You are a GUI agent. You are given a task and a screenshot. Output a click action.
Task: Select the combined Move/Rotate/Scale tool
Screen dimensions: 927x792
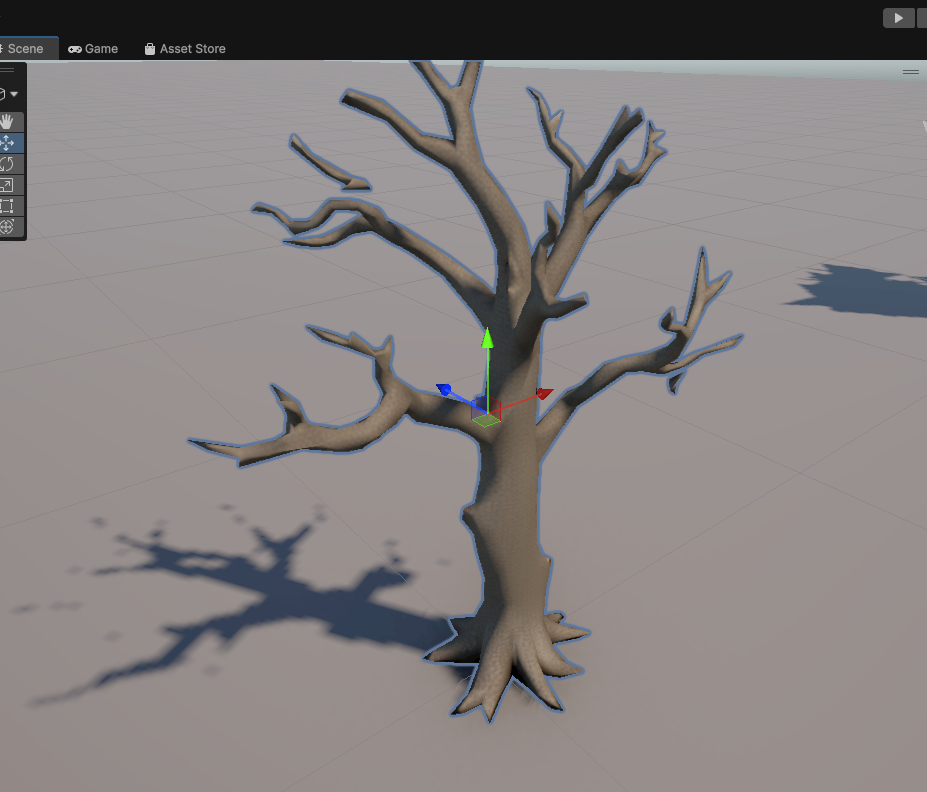(x=8, y=226)
